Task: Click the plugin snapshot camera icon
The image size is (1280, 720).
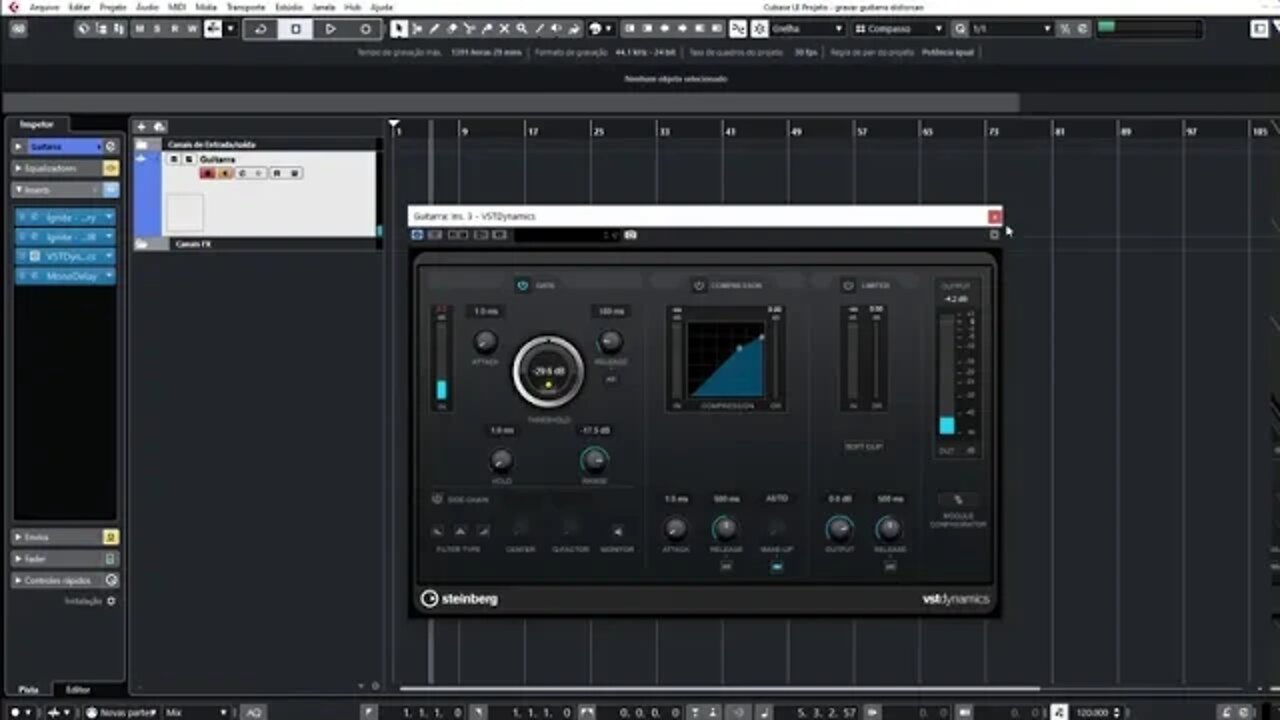Action: coord(630,235)
